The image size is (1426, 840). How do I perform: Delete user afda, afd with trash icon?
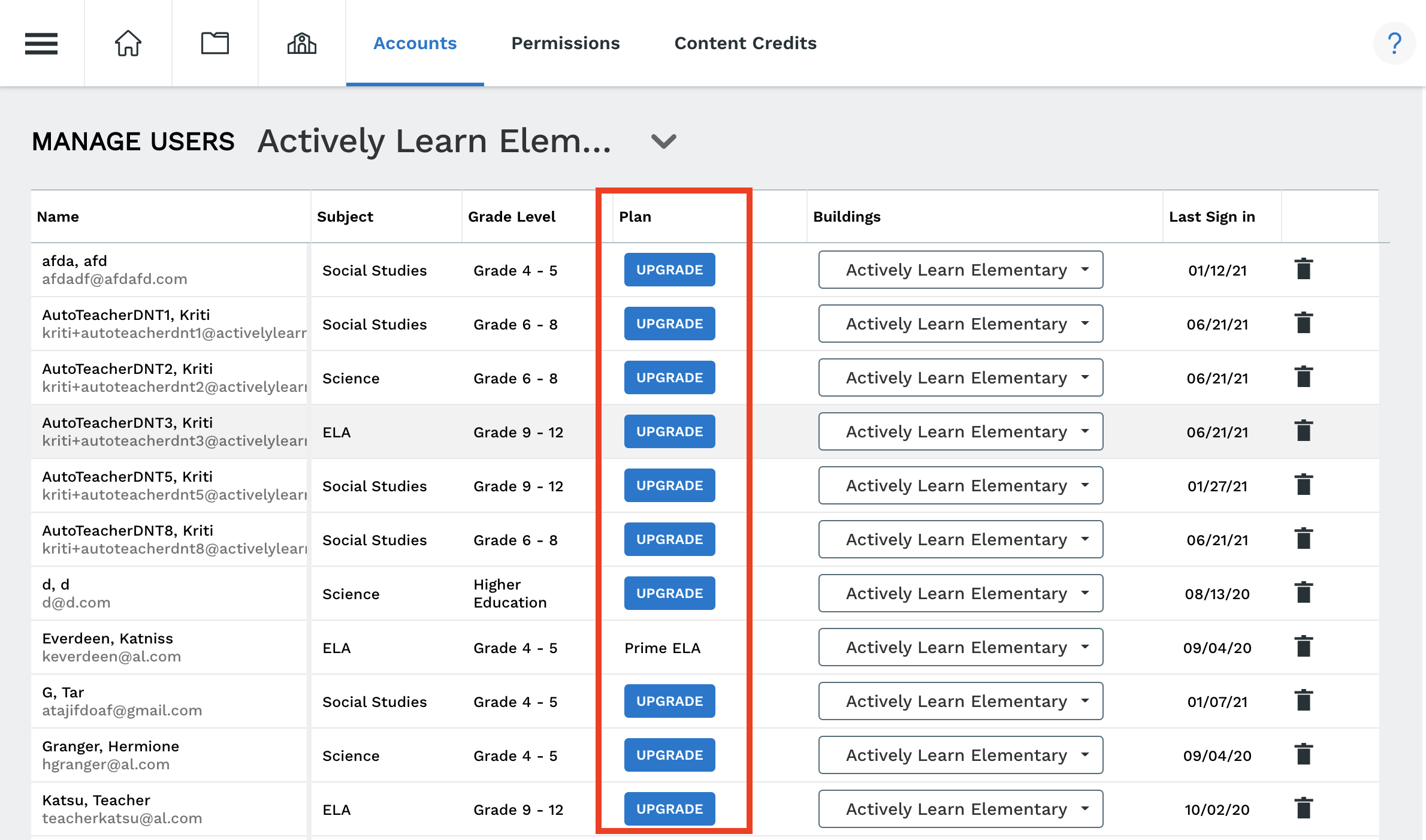click(1304, 269)
